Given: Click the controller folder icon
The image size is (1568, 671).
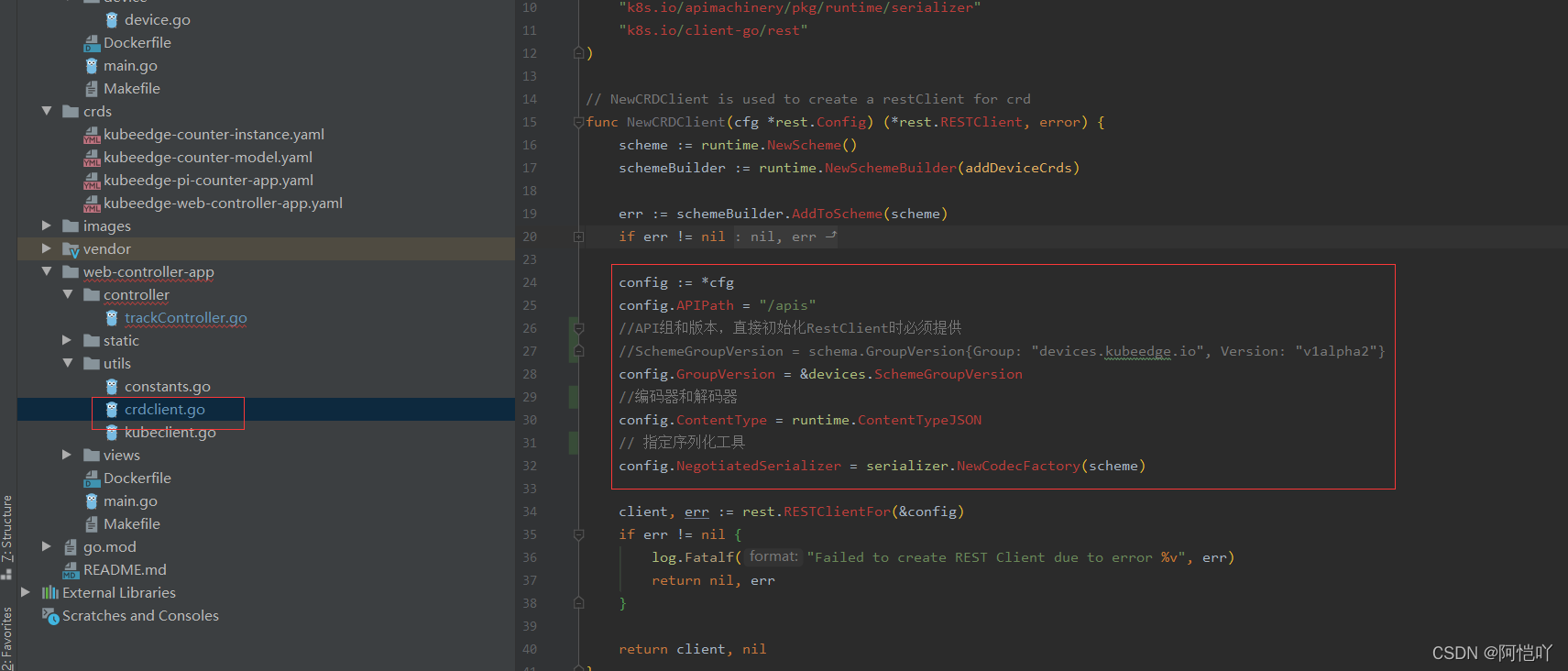Looking at the screenshot, I should [x=92, y=295].
